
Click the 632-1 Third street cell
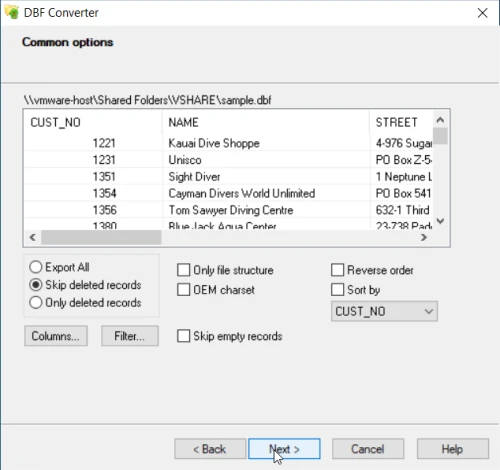[x=401, y=210]
